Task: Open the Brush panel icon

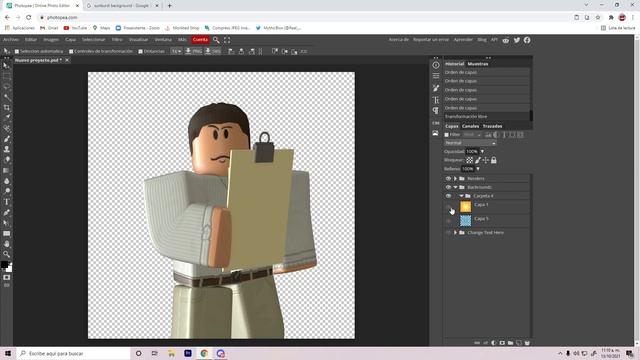Action: [x=436, y=88]
